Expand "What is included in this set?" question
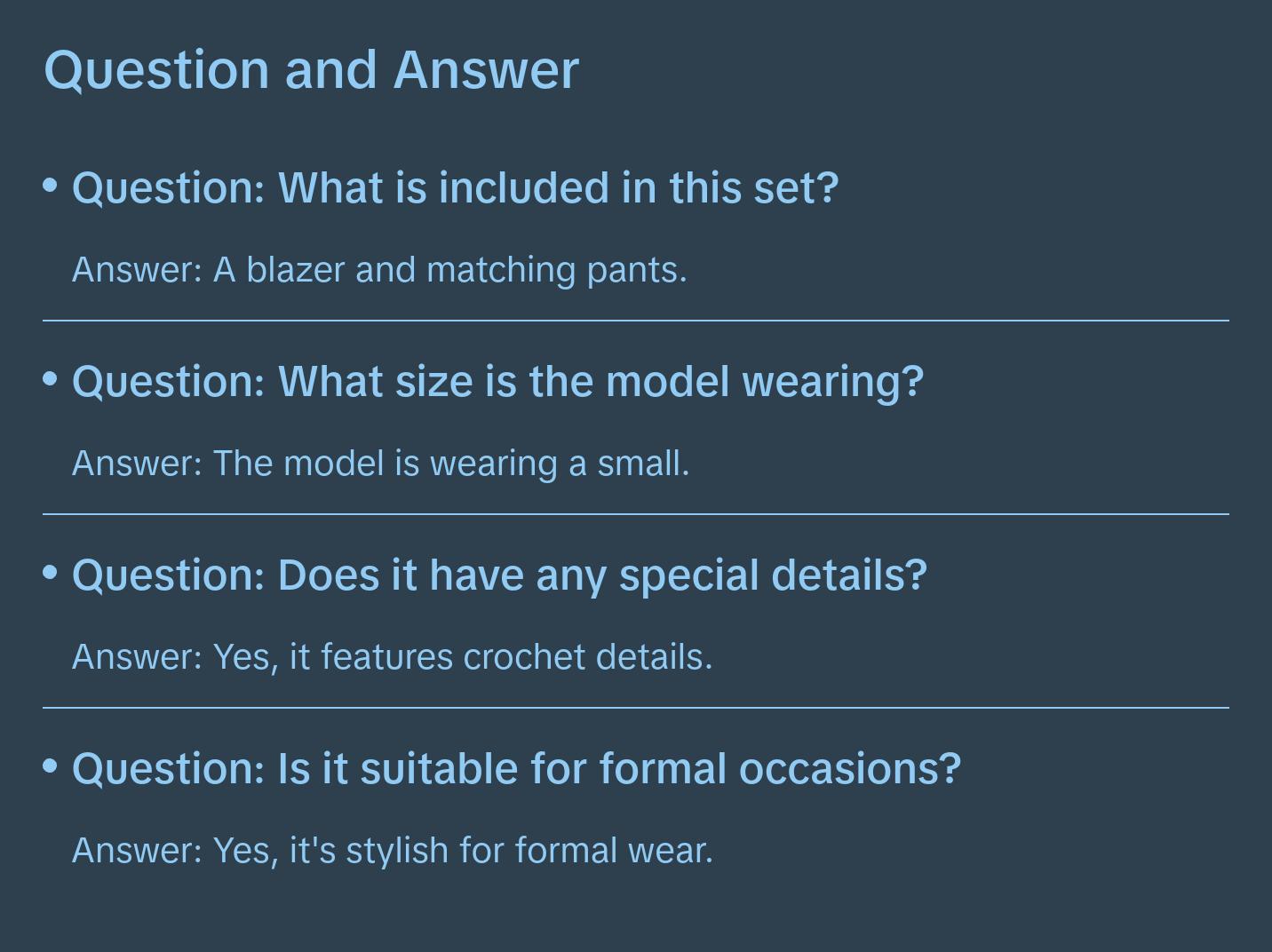This screenshot has height=952, width=1272. coord(455,188)
